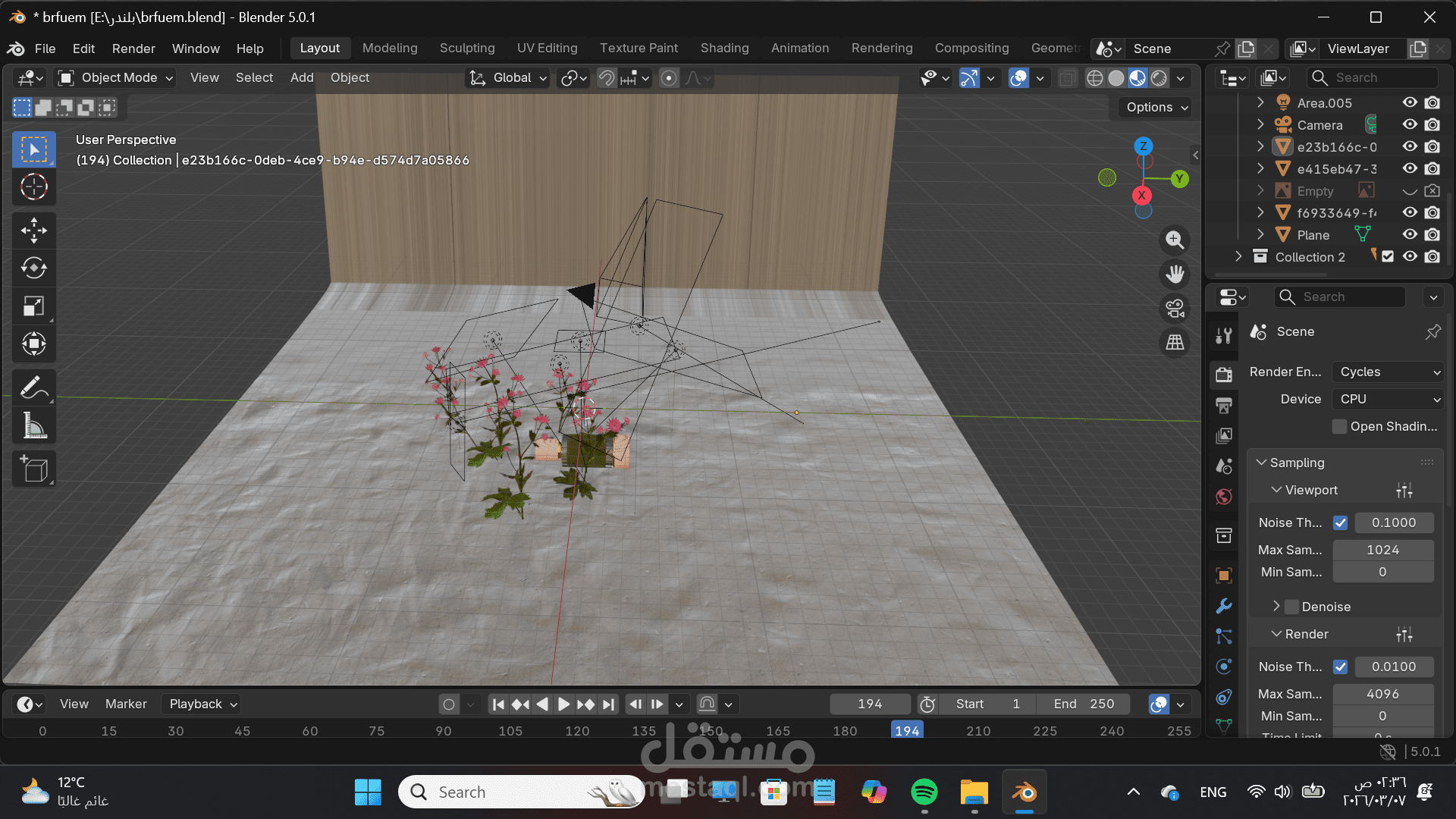Hide the Camera object in outliner
The width and height of the screenshot is (1456, 819).
point(1410,124)
